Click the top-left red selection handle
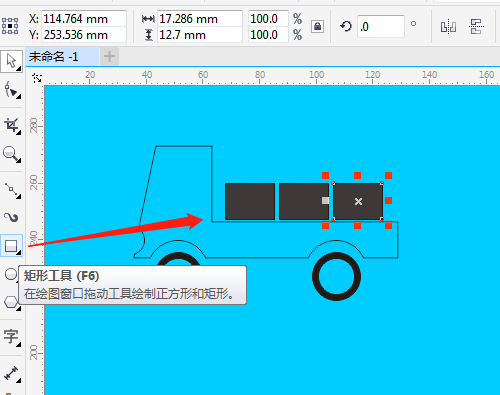The image size is (500, 395). click(x=326, y=175)
